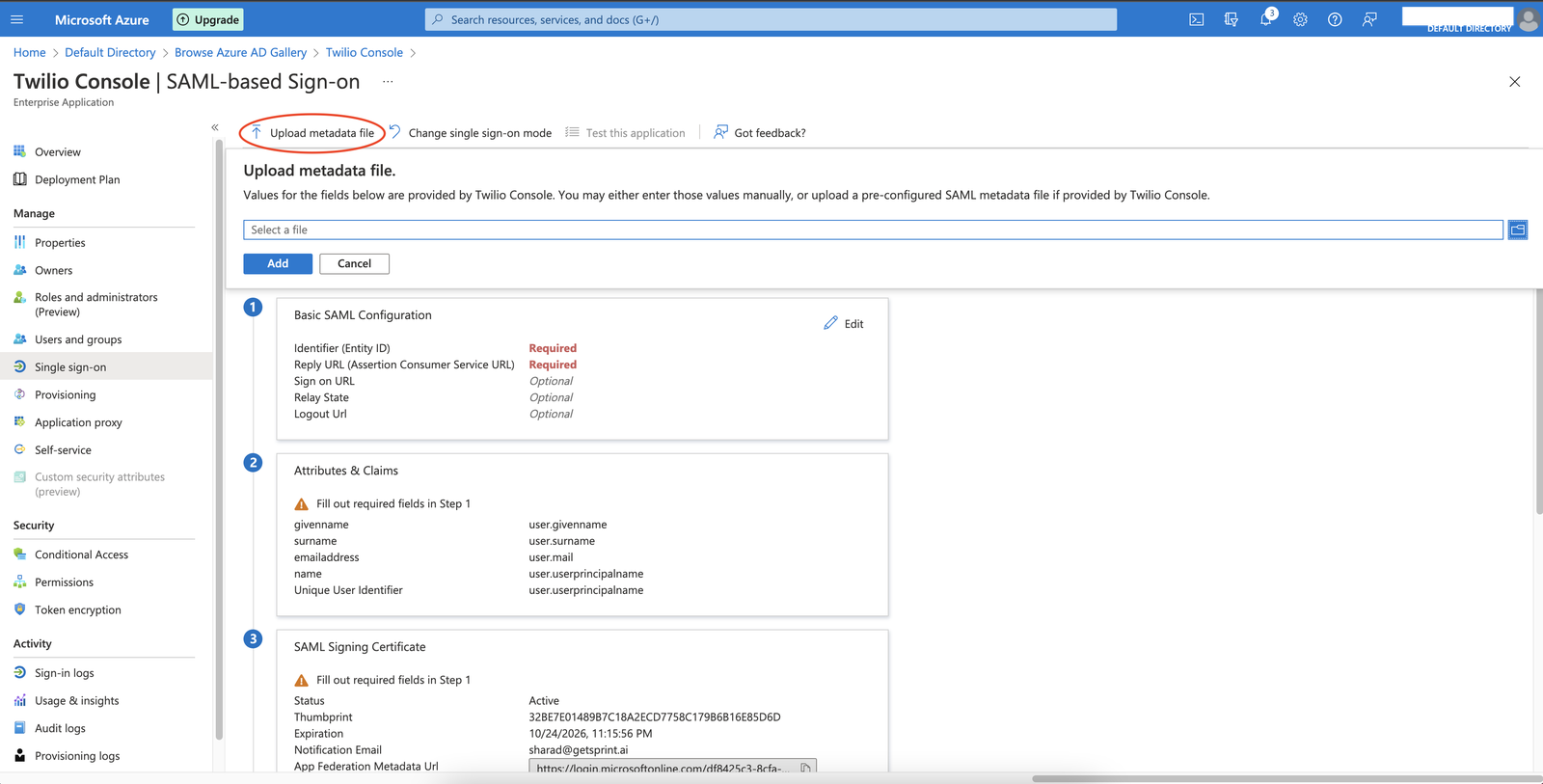Edit the Basic SAML Configuration

tap(844, 324)
